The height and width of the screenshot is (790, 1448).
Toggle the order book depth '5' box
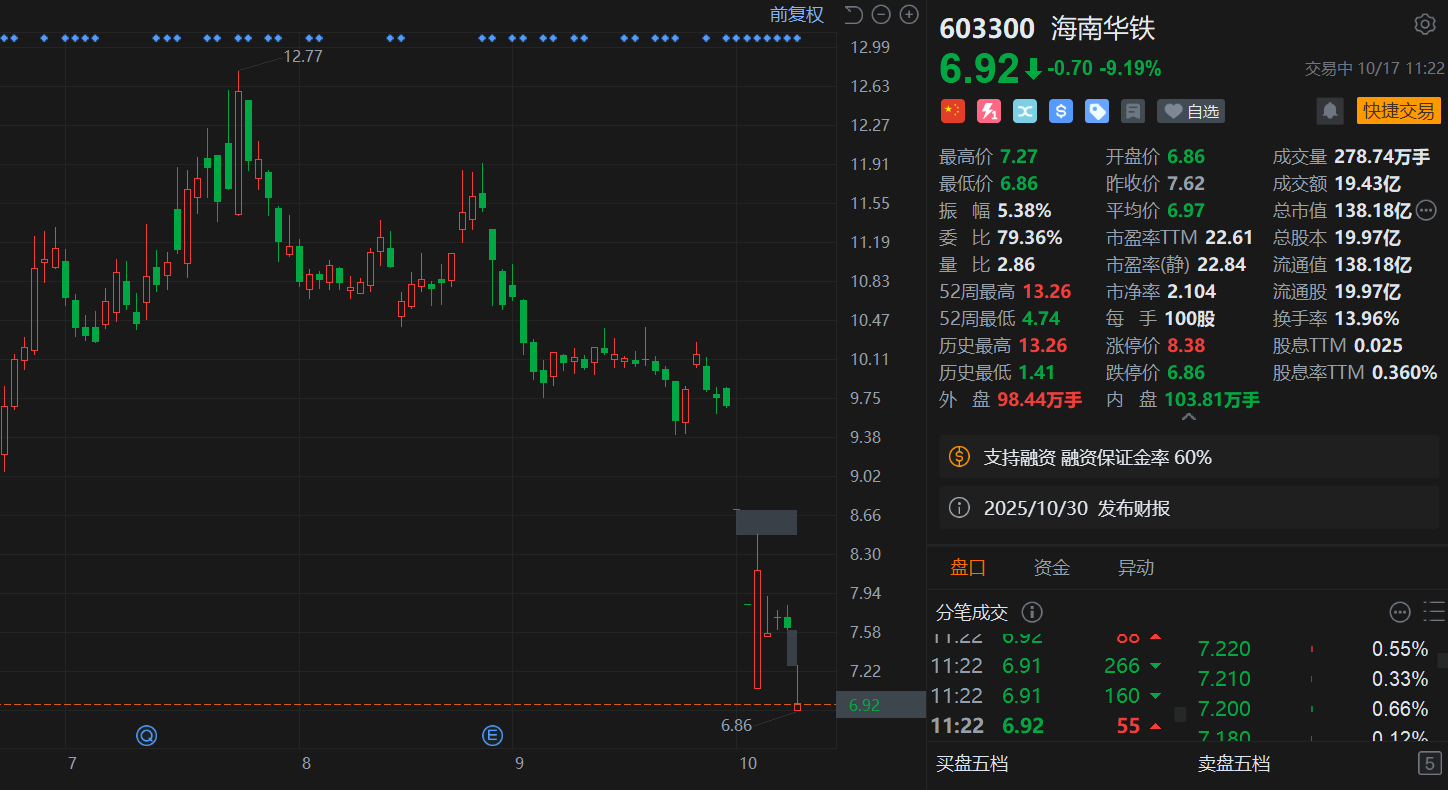tap(1430, 764)
